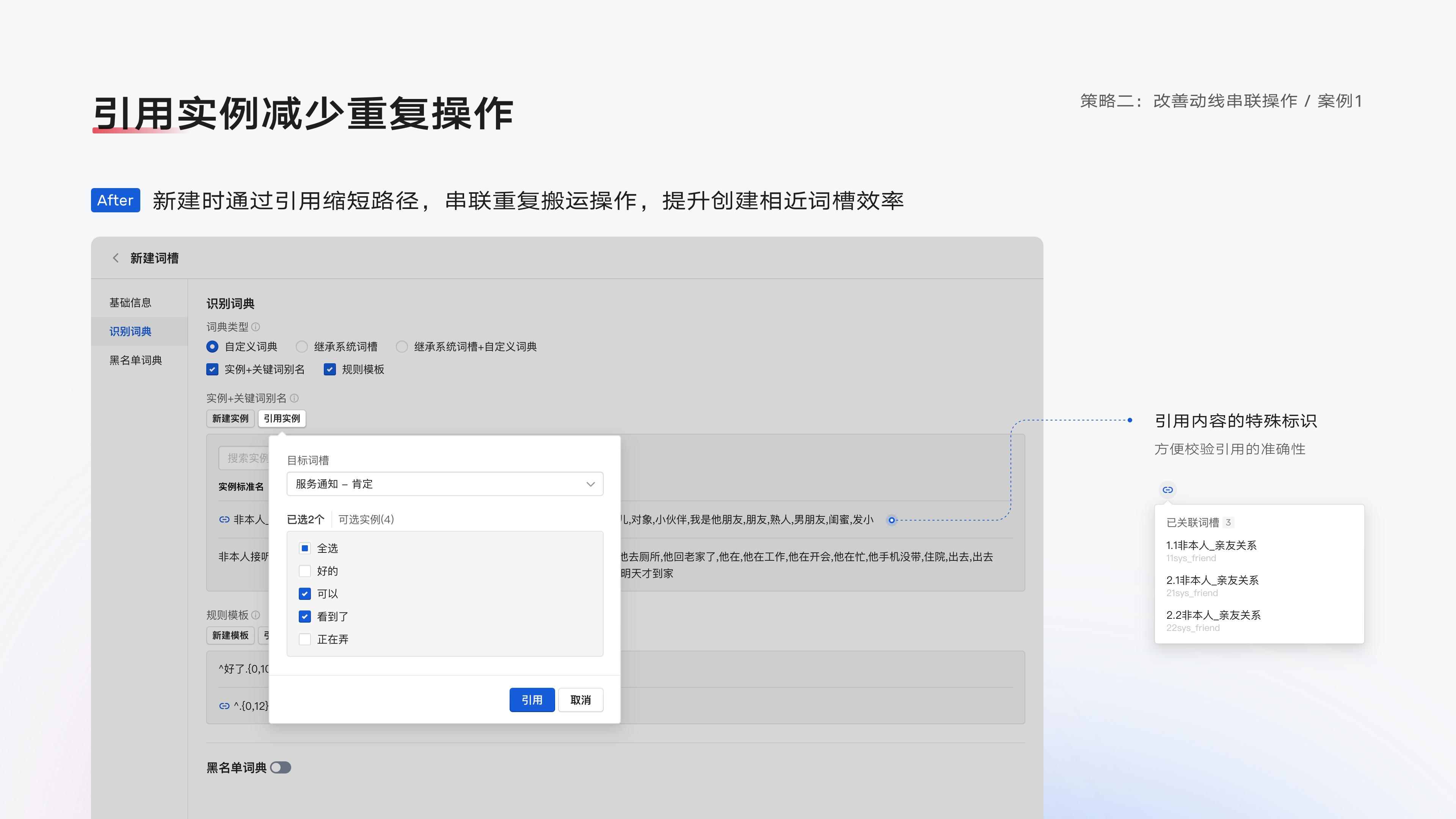This screenshot has width=1456, height=819.
Task: Click the 非本人接听 instance row
Action: point(243,557)
